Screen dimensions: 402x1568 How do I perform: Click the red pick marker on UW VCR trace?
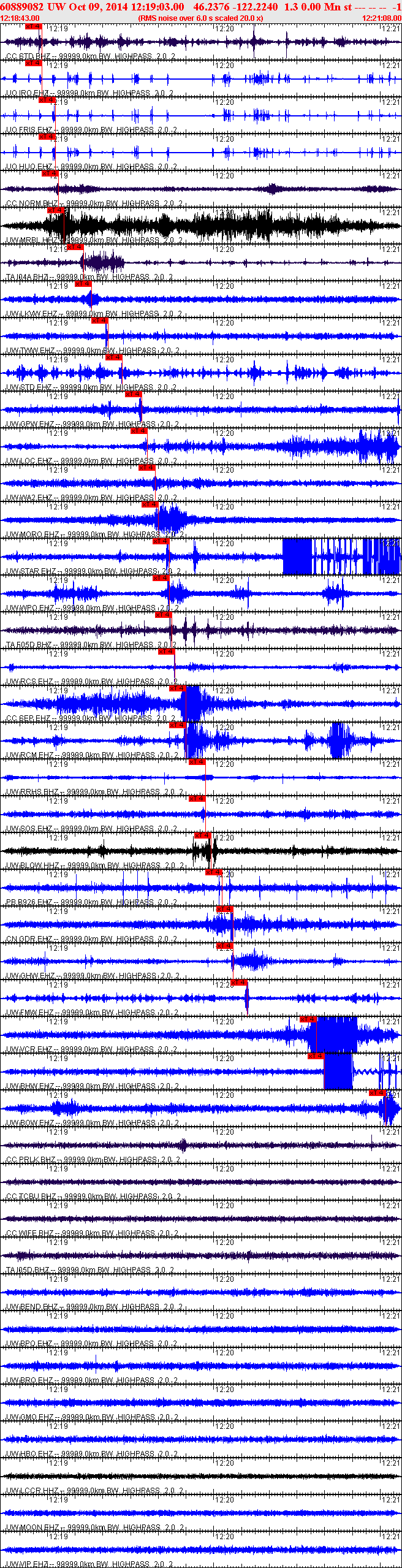pos(308,1019)
